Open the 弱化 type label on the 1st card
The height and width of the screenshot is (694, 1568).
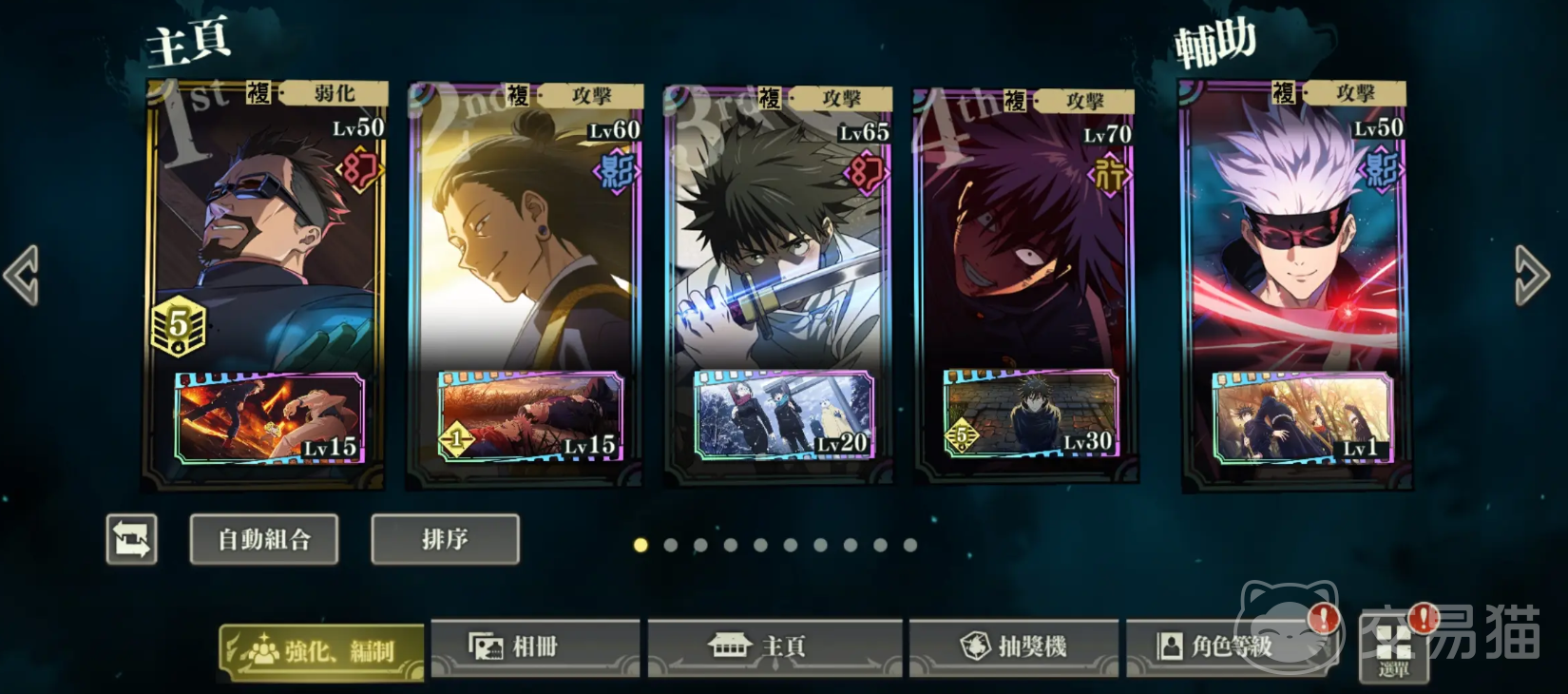(x=335, y=93)
